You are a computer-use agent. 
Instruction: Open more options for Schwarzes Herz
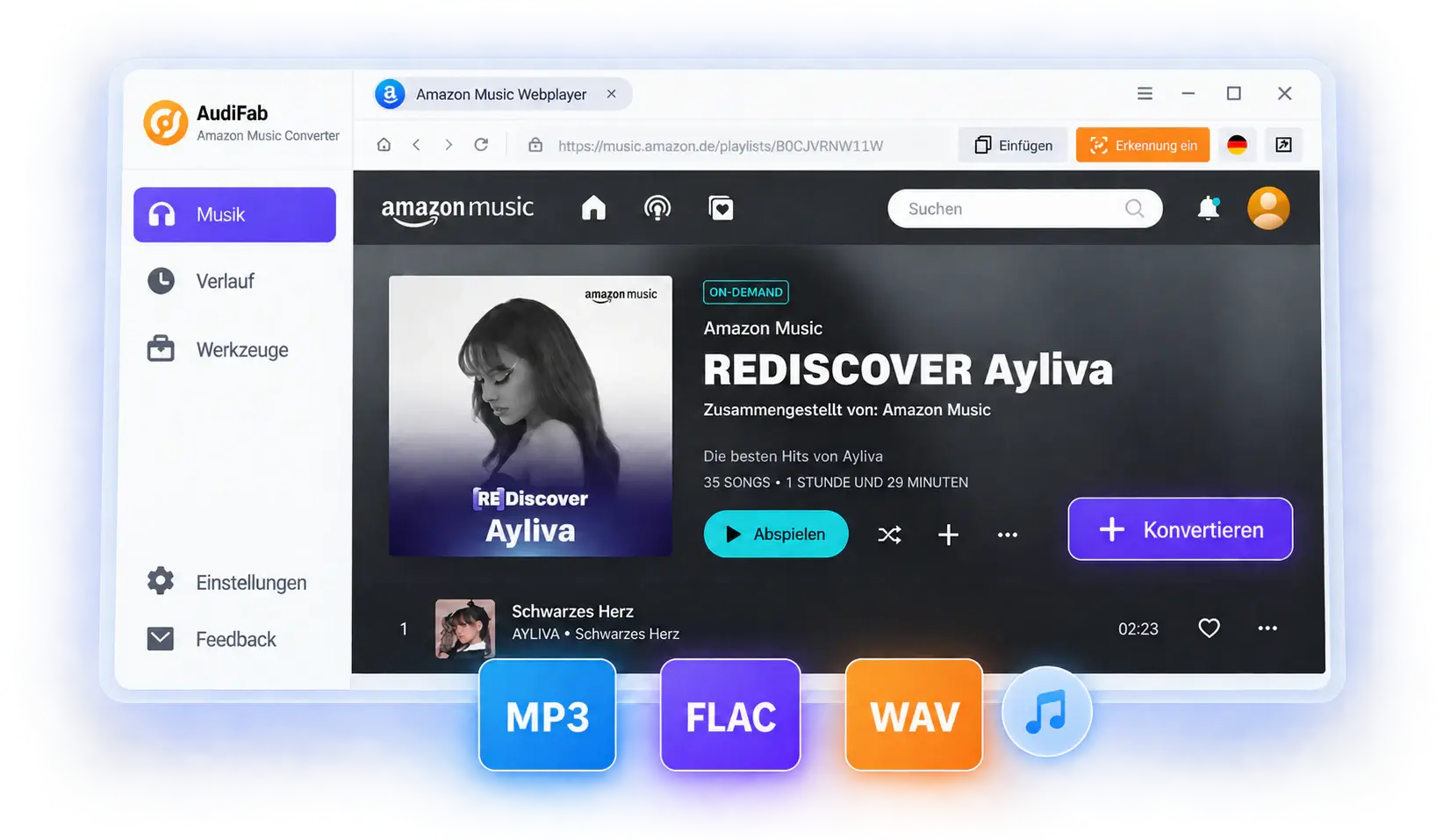tap(1267, 628)
